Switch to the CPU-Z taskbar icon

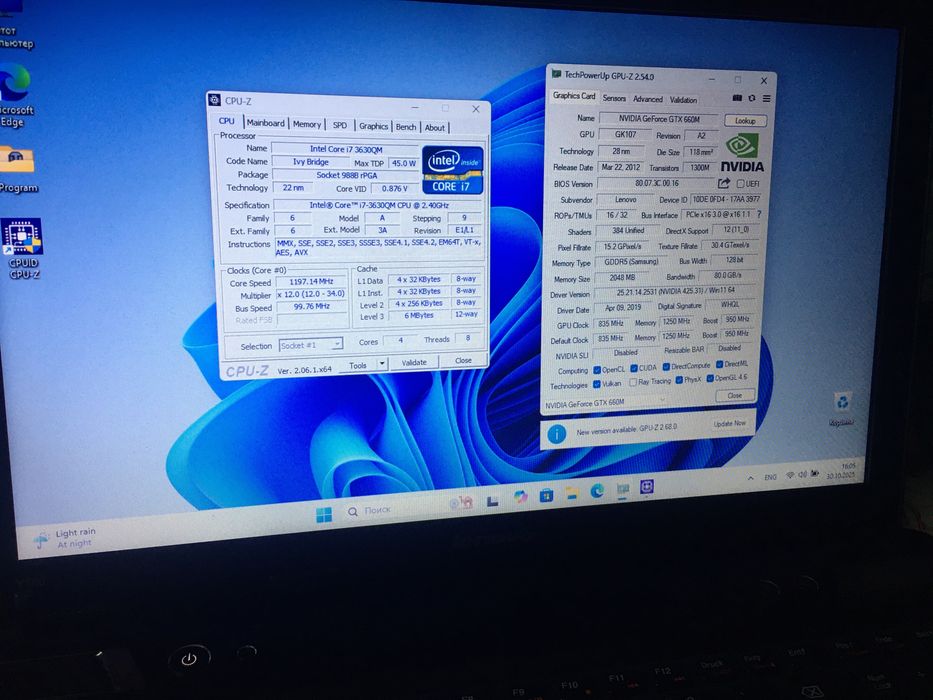[x=647, y=487]
